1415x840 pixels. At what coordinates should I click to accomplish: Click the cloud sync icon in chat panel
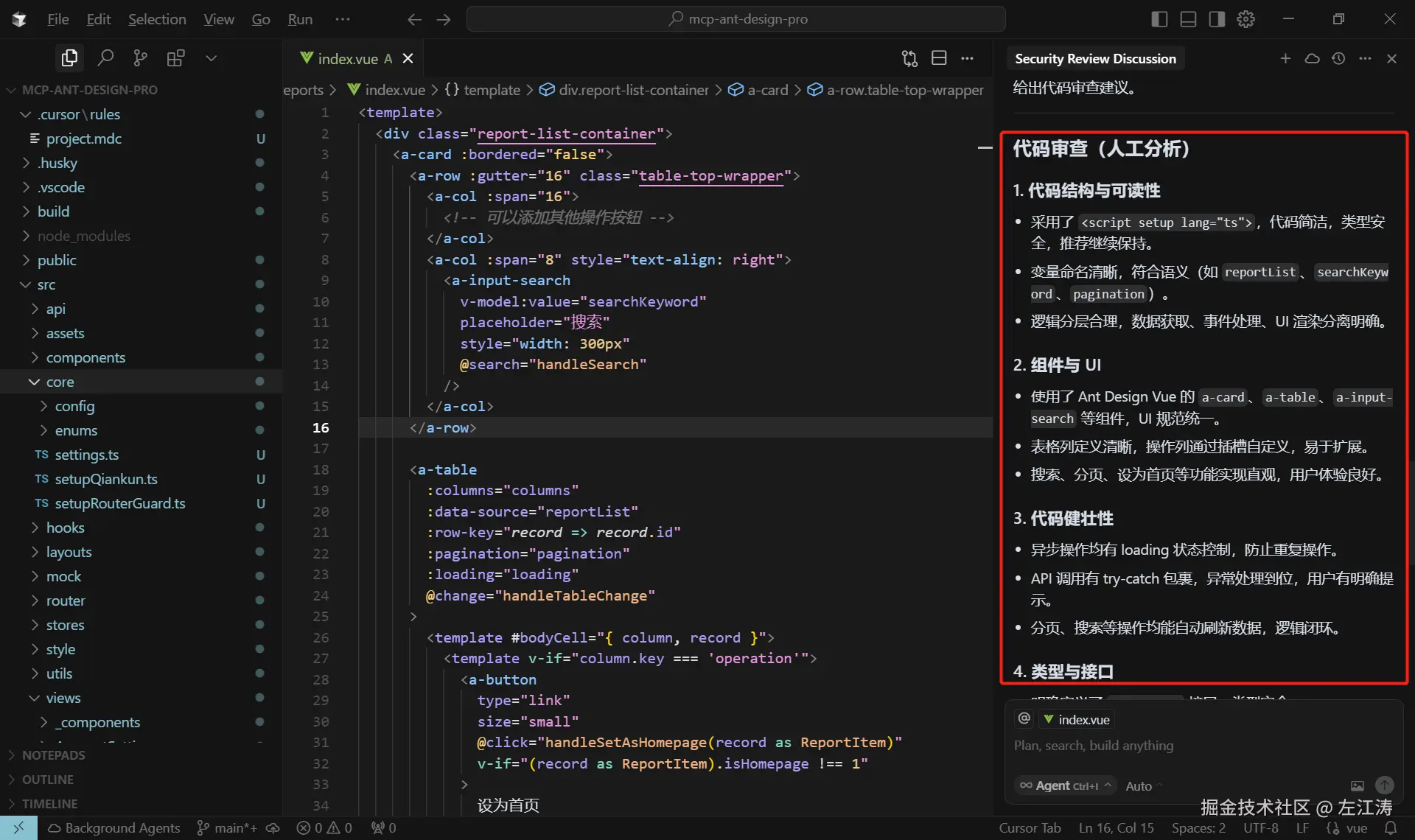point(1312,58)
